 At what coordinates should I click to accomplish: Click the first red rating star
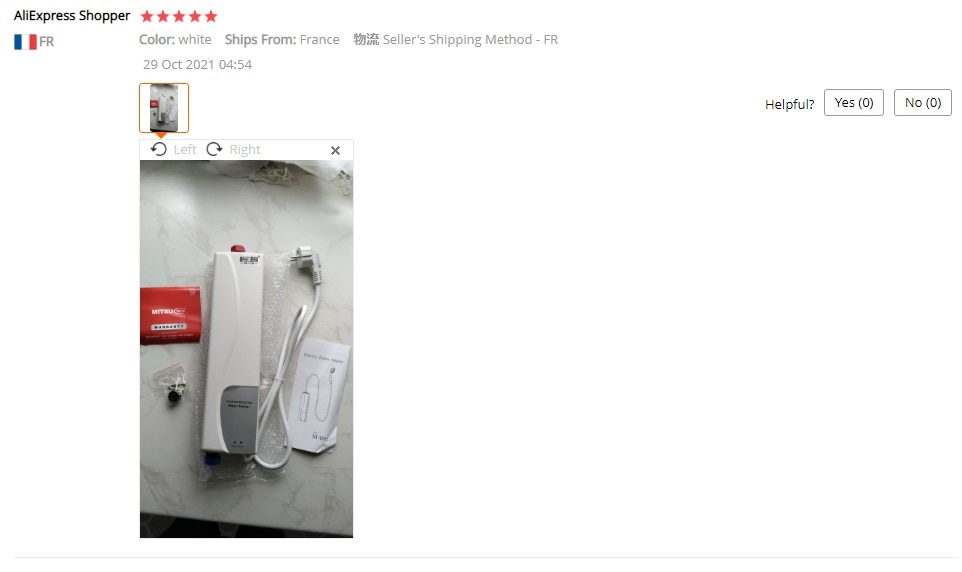[x=147, y=16]
